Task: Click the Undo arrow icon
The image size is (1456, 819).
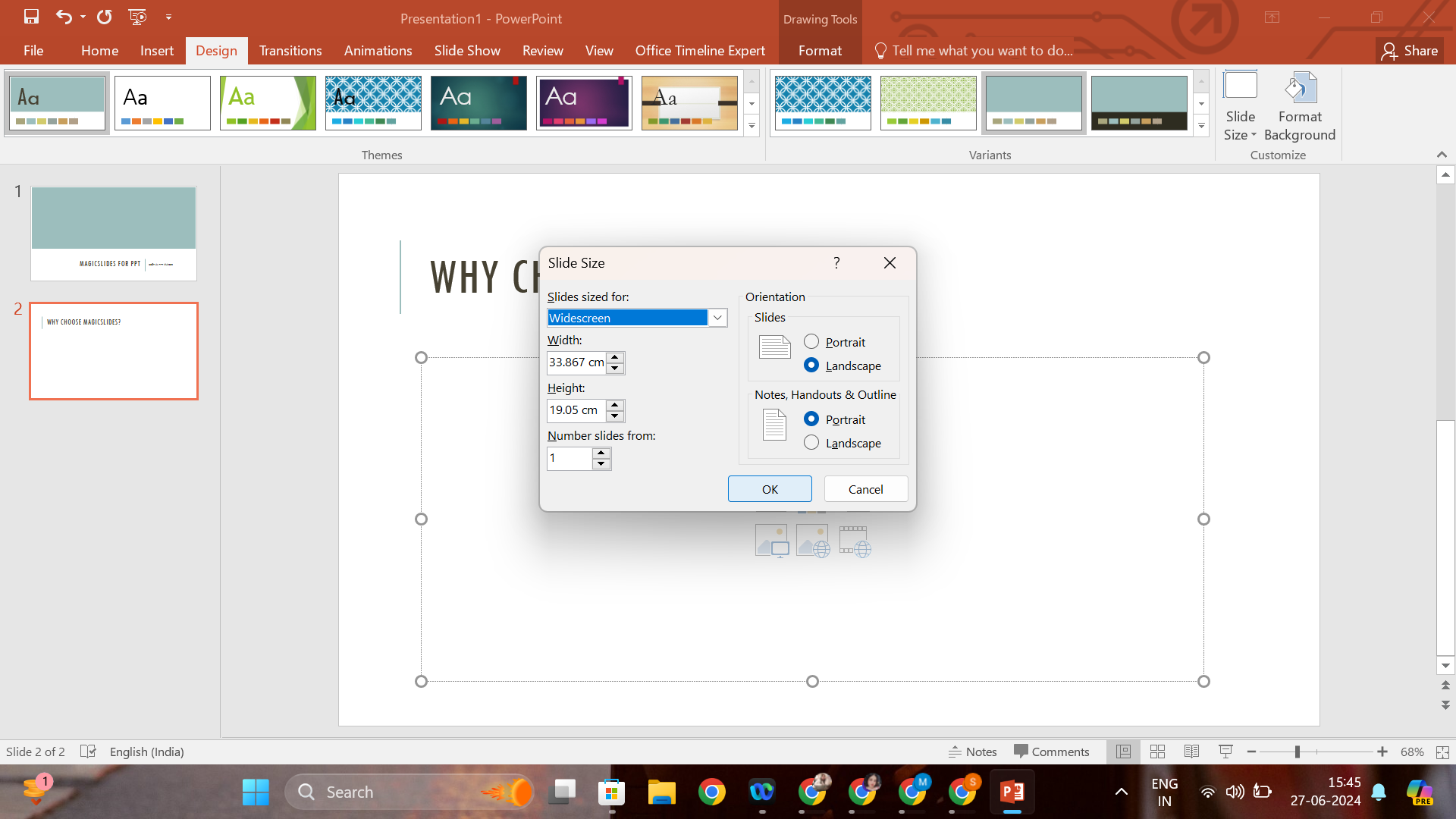Action: (64, 17)
